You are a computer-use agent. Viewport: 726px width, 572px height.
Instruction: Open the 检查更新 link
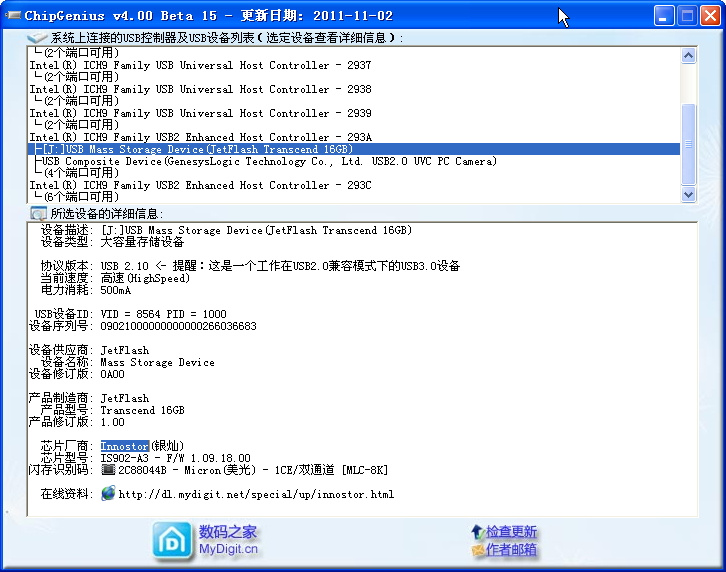pos(511,532)
